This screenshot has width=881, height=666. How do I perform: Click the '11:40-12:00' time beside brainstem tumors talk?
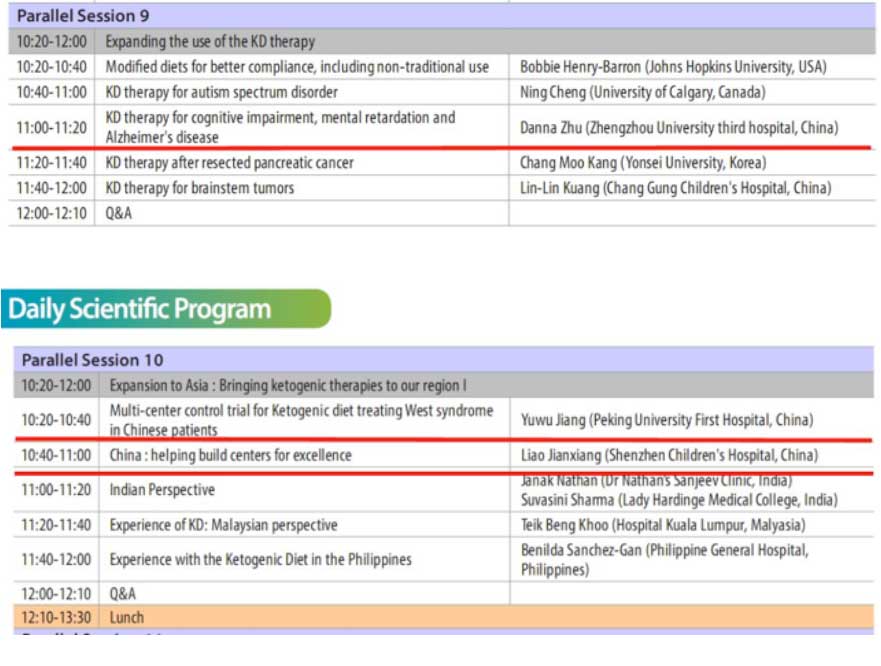click(52, 188)
